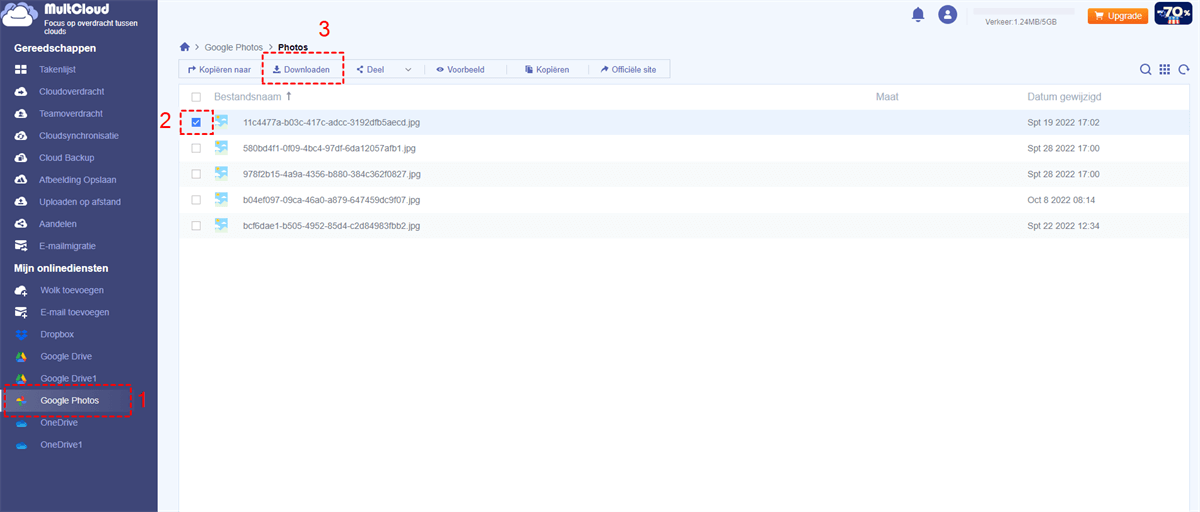The width and height of the screenshot is (1200, 512).
Task: Open Uploaden op afstand in sidebar
Action: [78, 202]
